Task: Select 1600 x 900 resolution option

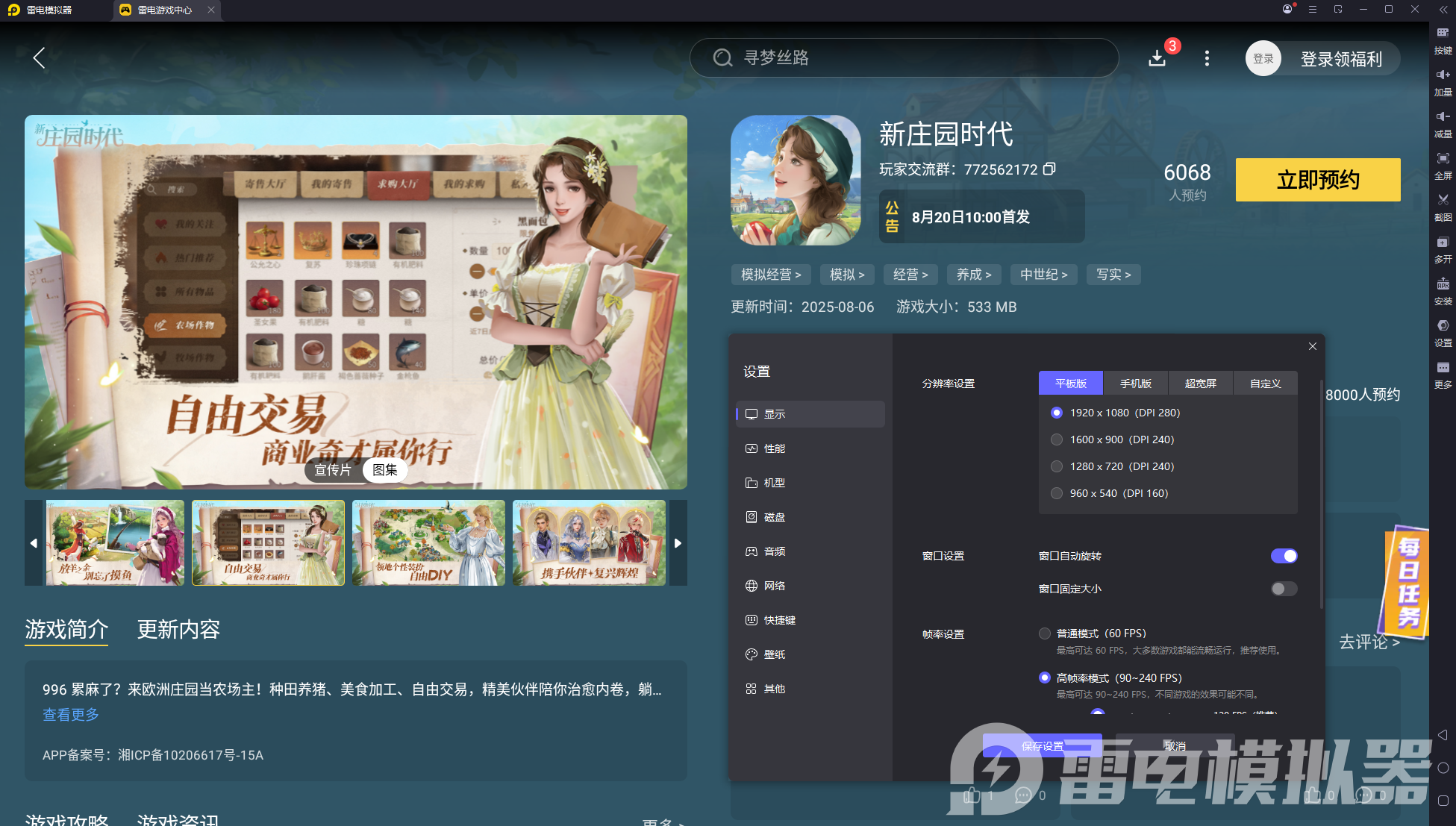Action: pyautogui.click(x=1057, y=439)
